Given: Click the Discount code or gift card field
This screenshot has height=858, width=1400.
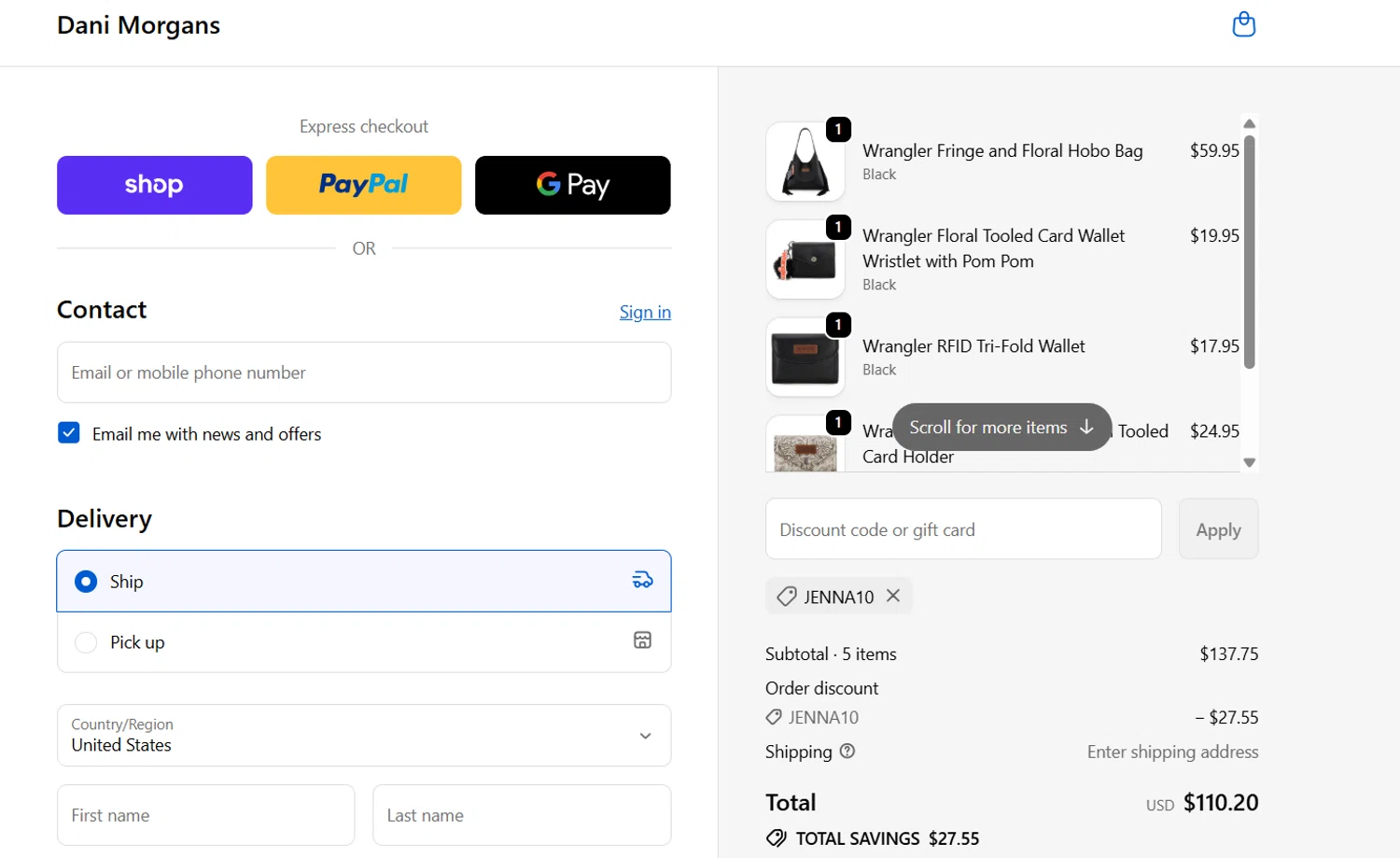Looking at the screenshot, I should 963,529.
